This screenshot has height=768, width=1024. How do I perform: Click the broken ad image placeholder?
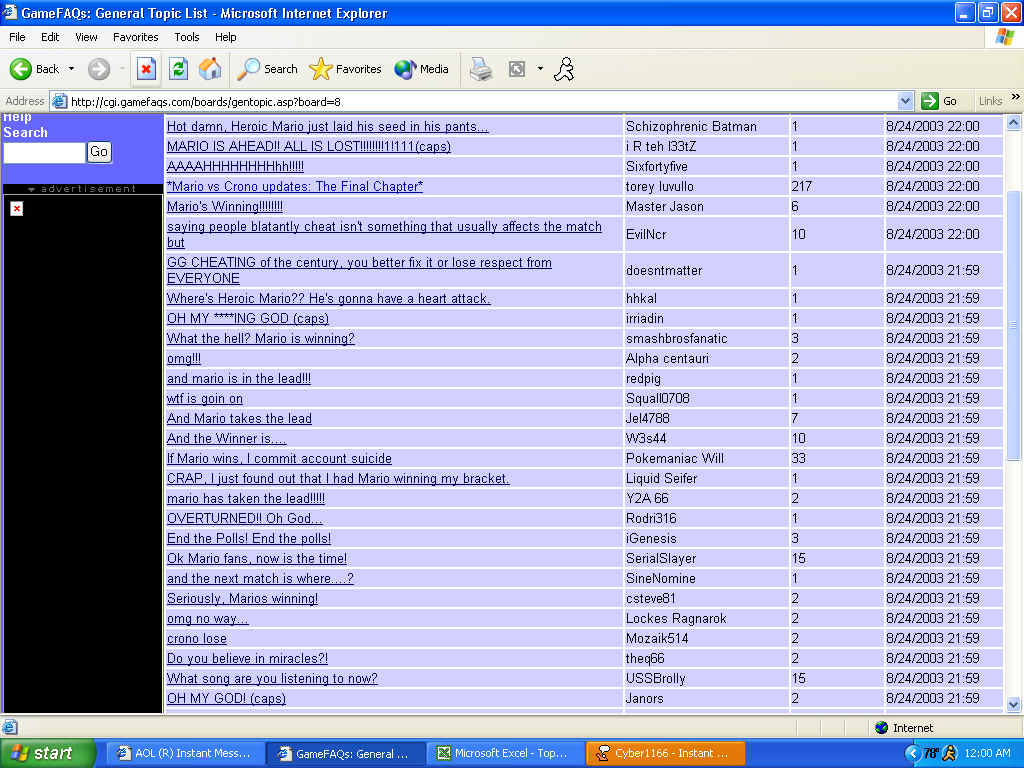(x=16, y=208)
